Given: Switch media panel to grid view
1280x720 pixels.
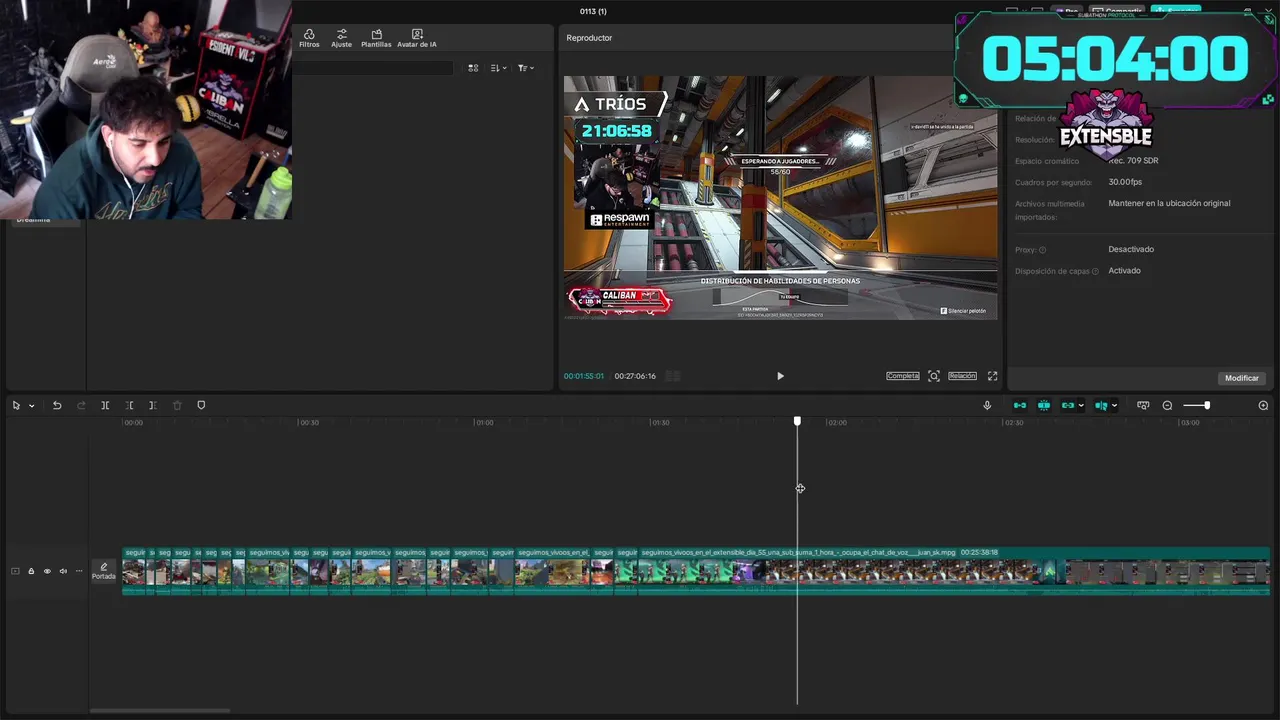Looking at the screenshot, I should (x=473, y=68).
